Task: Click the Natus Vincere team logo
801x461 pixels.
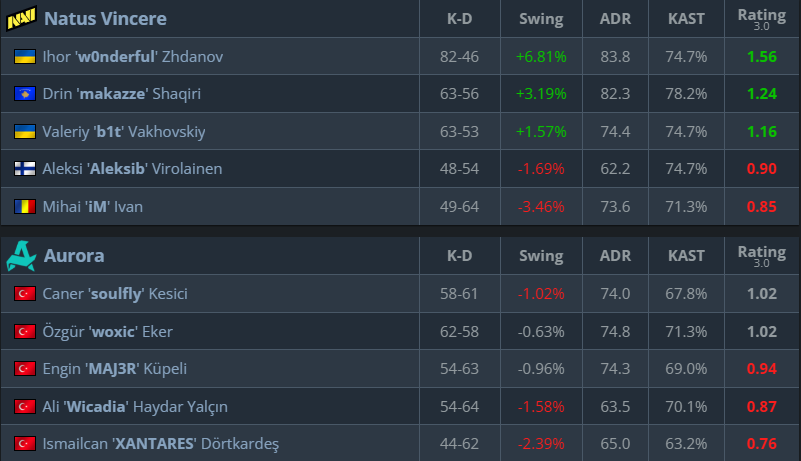Action: coord(21,19)
